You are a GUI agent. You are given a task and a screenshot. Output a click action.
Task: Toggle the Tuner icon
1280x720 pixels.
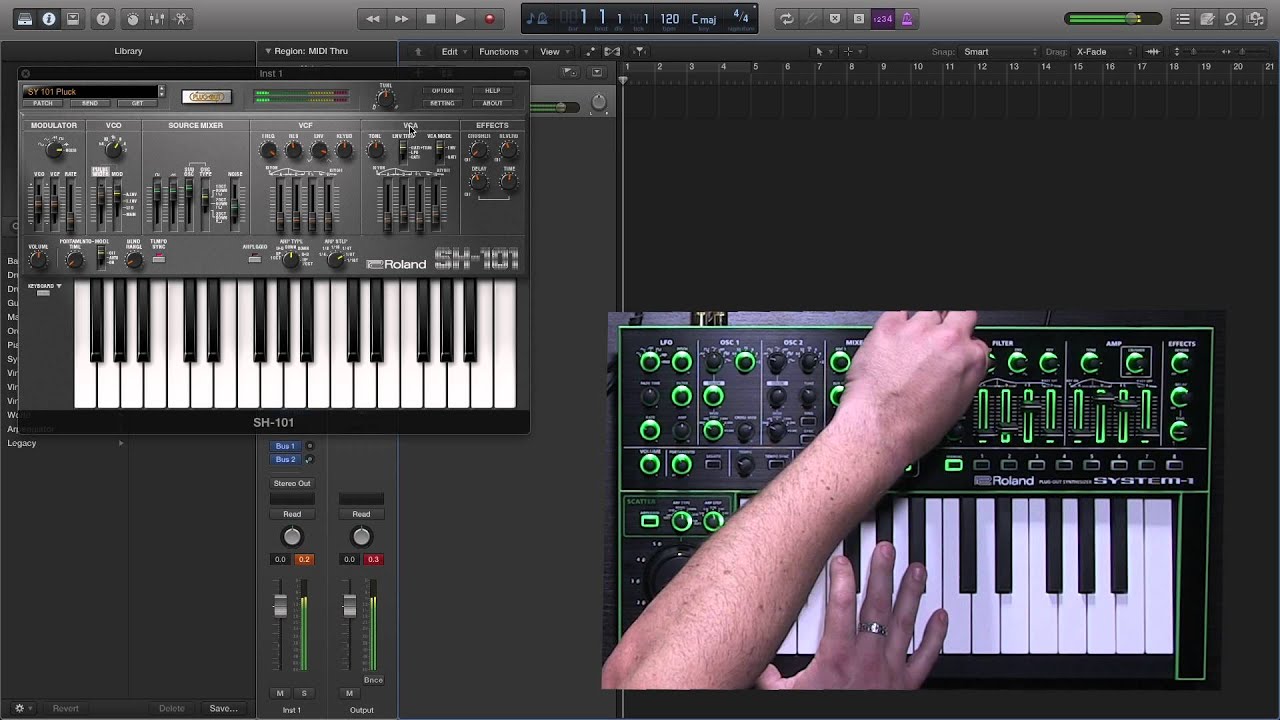811,19
